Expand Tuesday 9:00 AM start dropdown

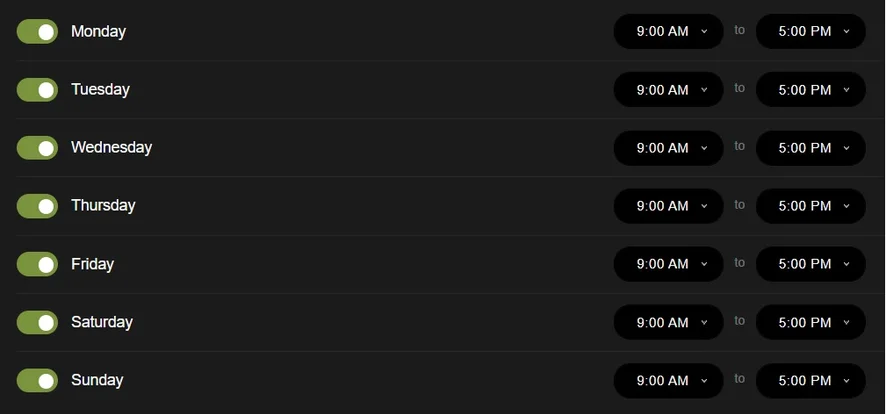pyautogui.click(x=668, y=90)
